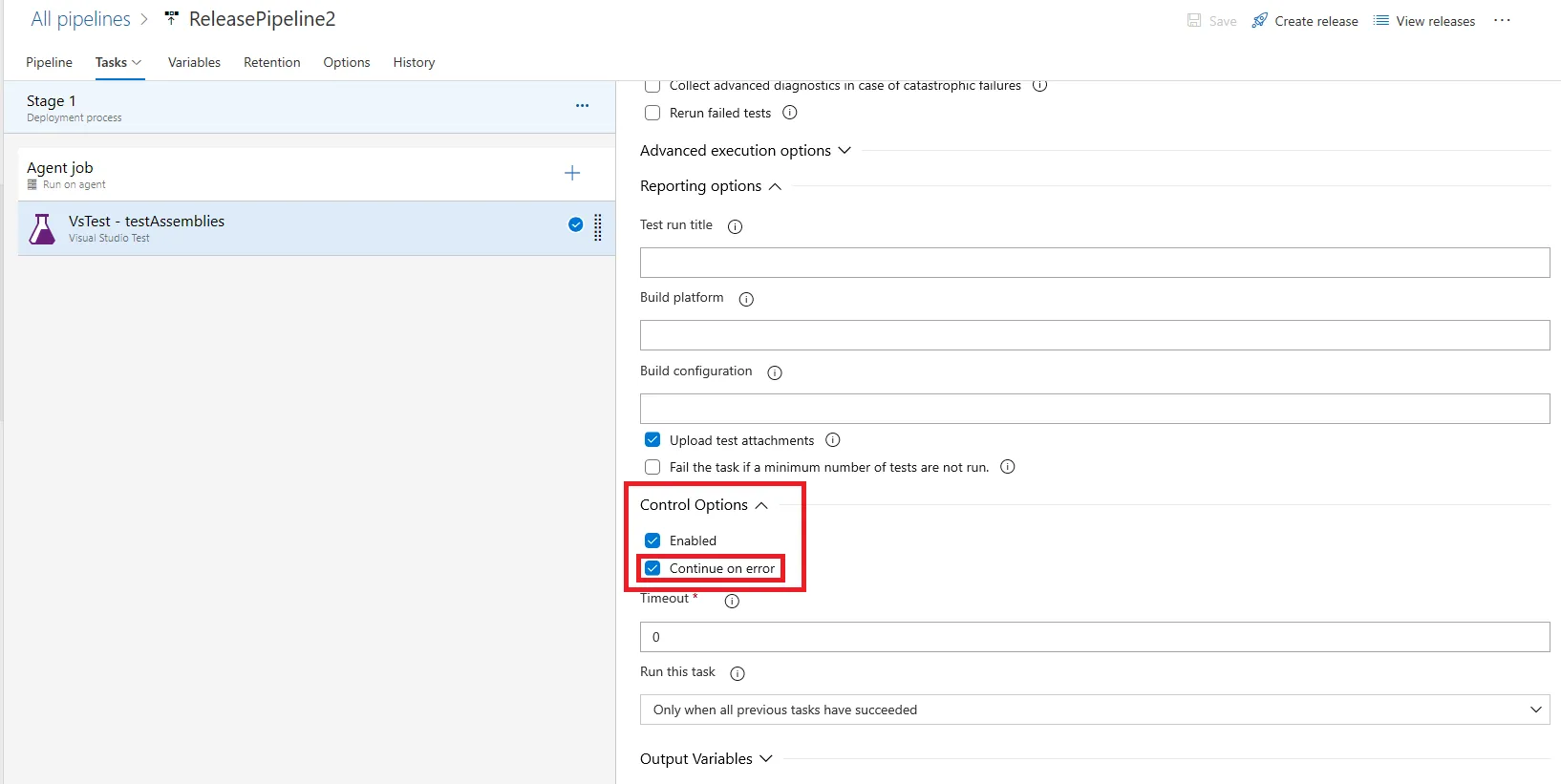This screenshot has width=1561, height=784.
Task: Click the VsTest flask task icon
Action: (x=42, y=229)
